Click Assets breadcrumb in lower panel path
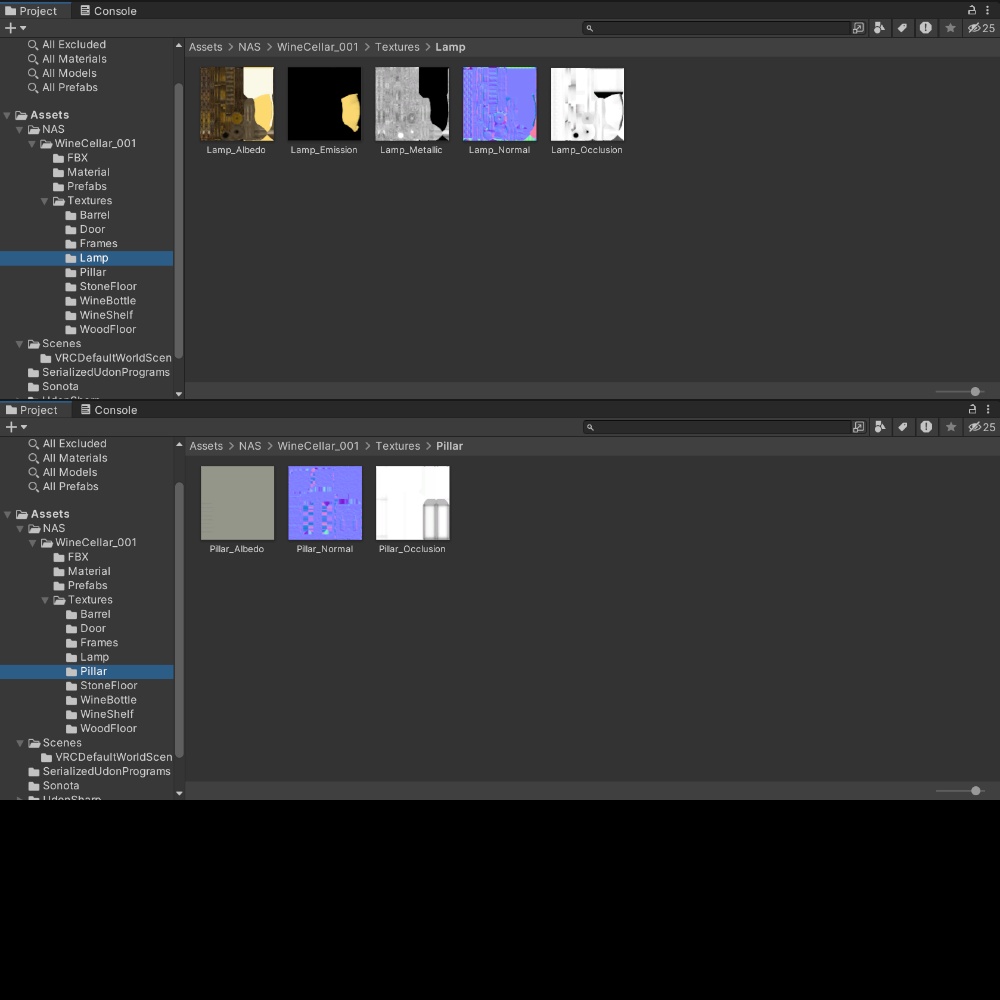The width and height of the screenshot is (1000, 1000). click(206, 446)
